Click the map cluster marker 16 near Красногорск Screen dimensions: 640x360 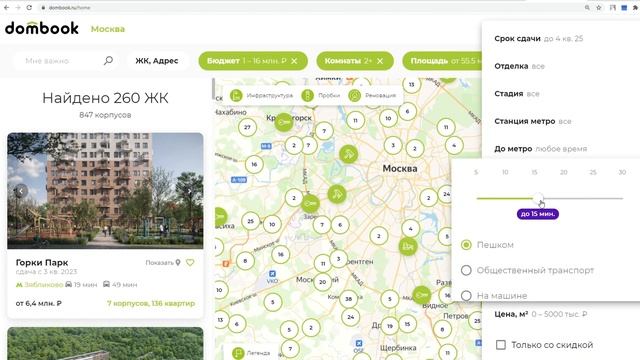click(254, 164)
